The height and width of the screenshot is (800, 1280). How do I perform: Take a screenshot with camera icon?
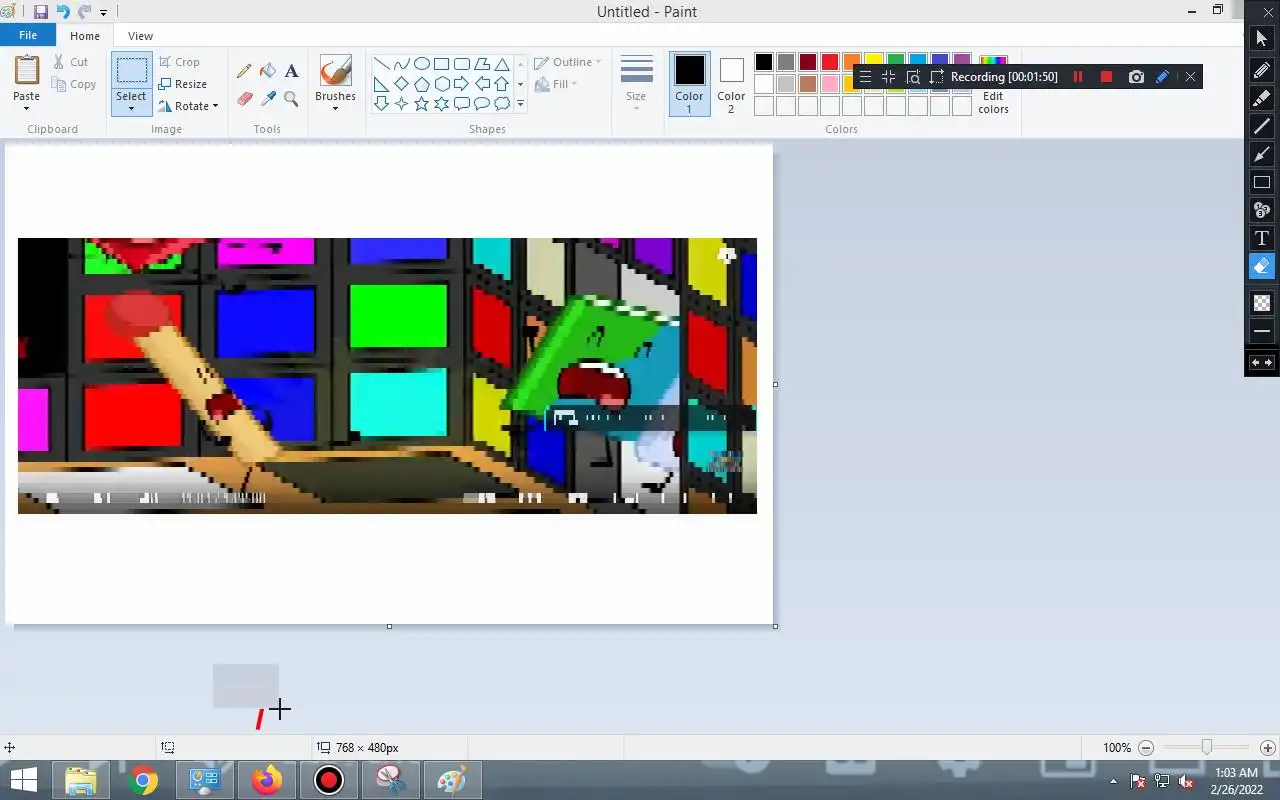[1136, 77]
